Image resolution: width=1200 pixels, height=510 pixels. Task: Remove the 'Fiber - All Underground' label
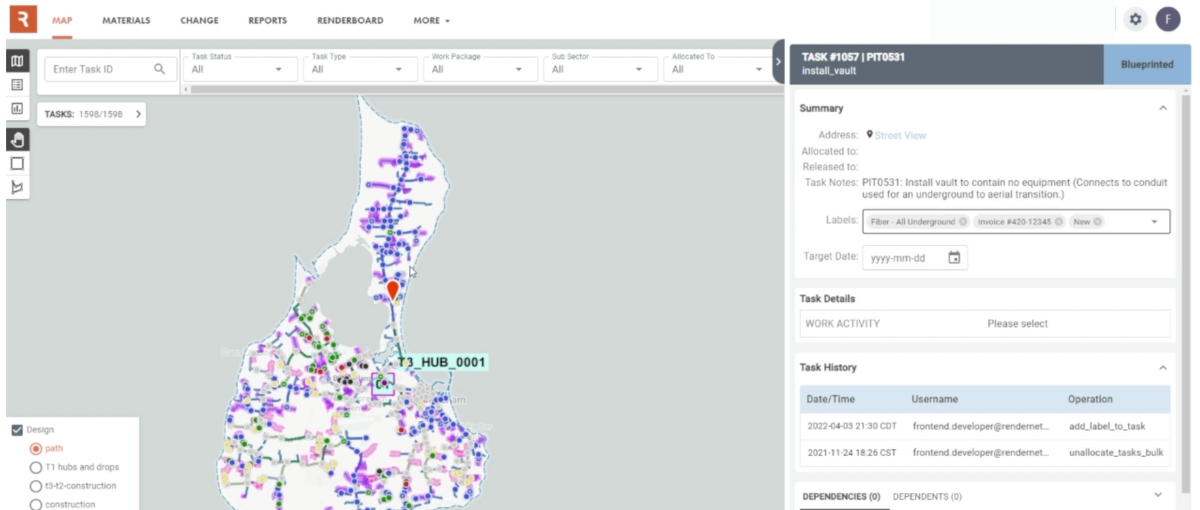click(x=963, y=222)
